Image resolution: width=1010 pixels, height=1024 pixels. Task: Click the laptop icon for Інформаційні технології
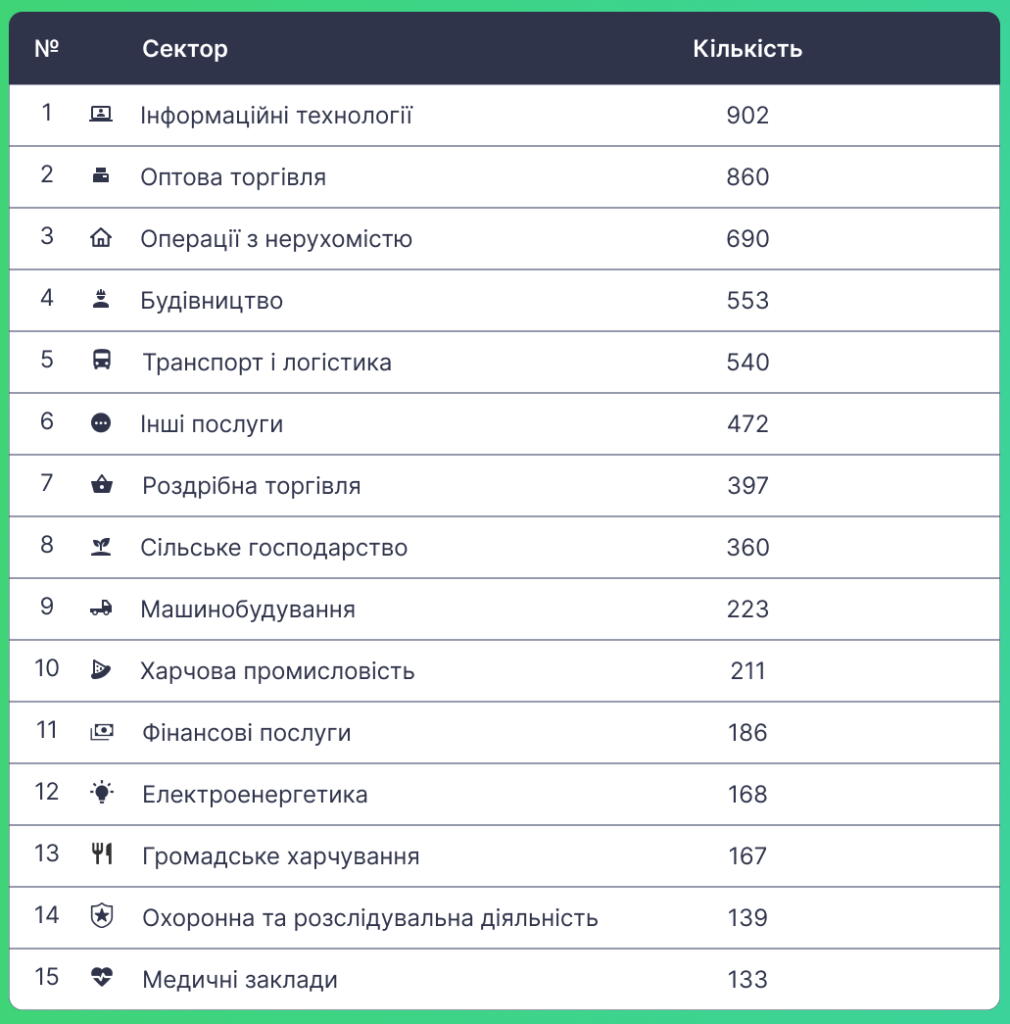pyautogui.click(x=101, y=114)
